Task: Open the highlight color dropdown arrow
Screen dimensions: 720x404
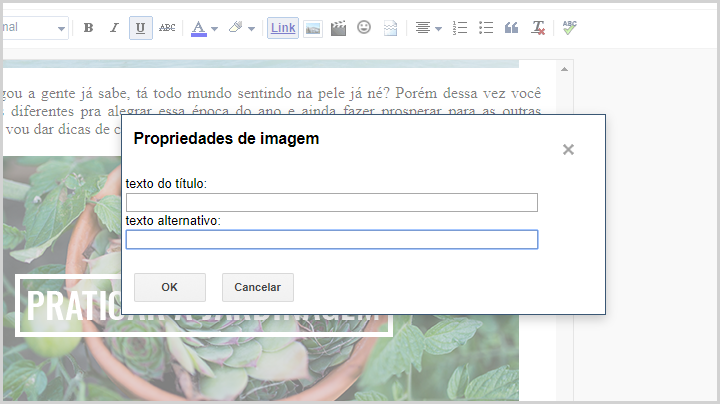Action: coord(251,28)
